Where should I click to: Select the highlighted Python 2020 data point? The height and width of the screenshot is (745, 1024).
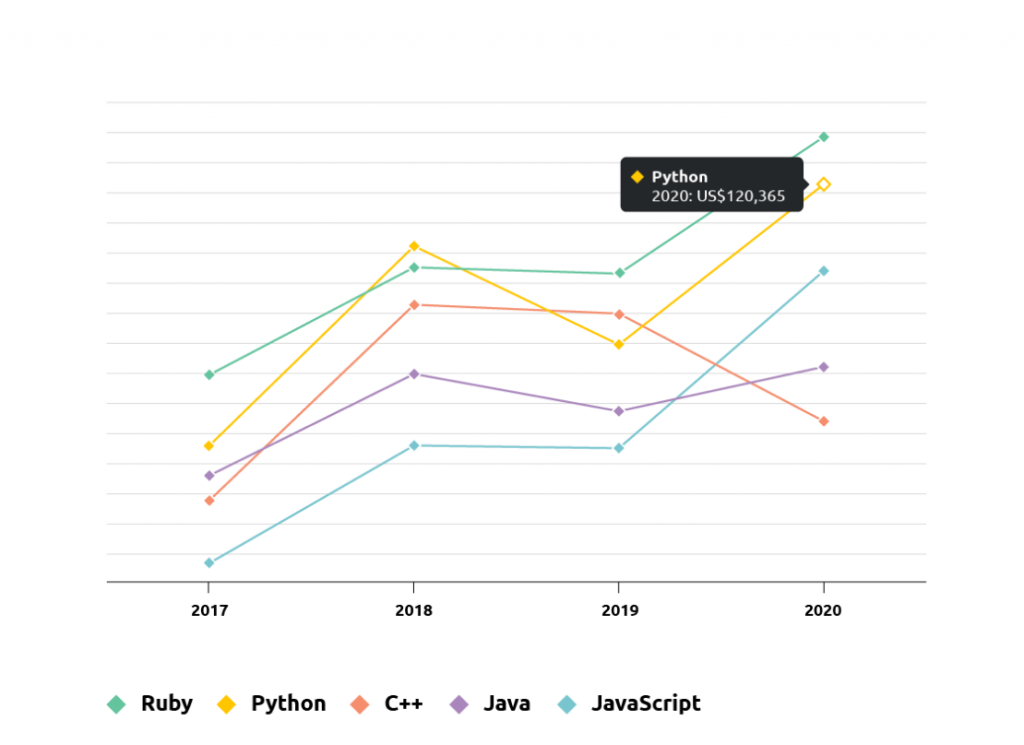coord(824,185)
